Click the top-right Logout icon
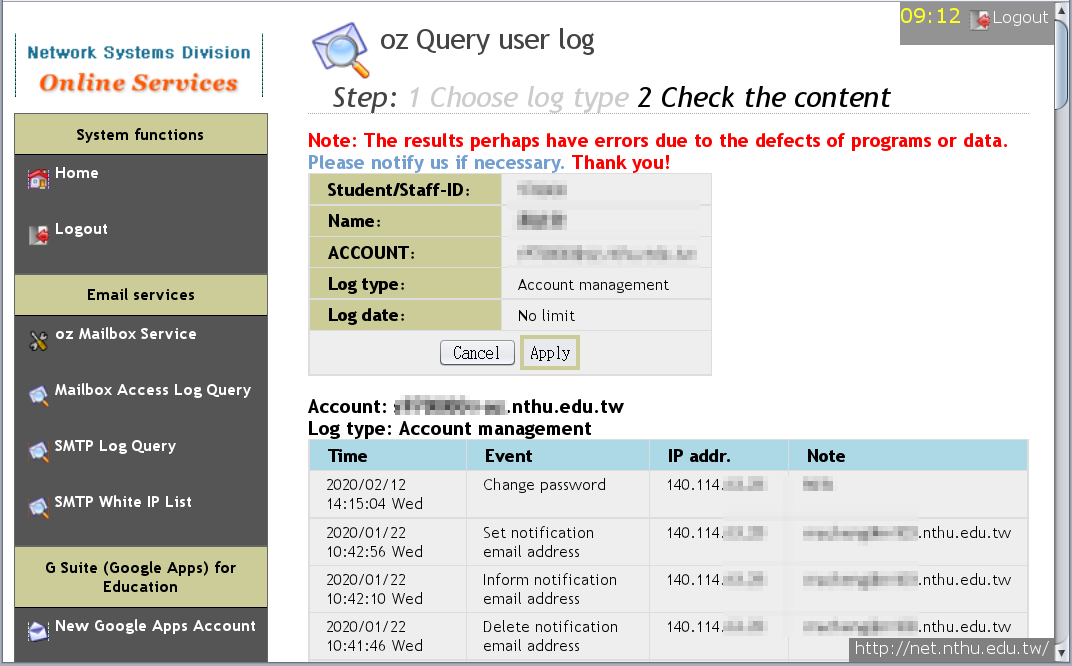Viewport: 1072px width, 666px height. click(979, 19)
